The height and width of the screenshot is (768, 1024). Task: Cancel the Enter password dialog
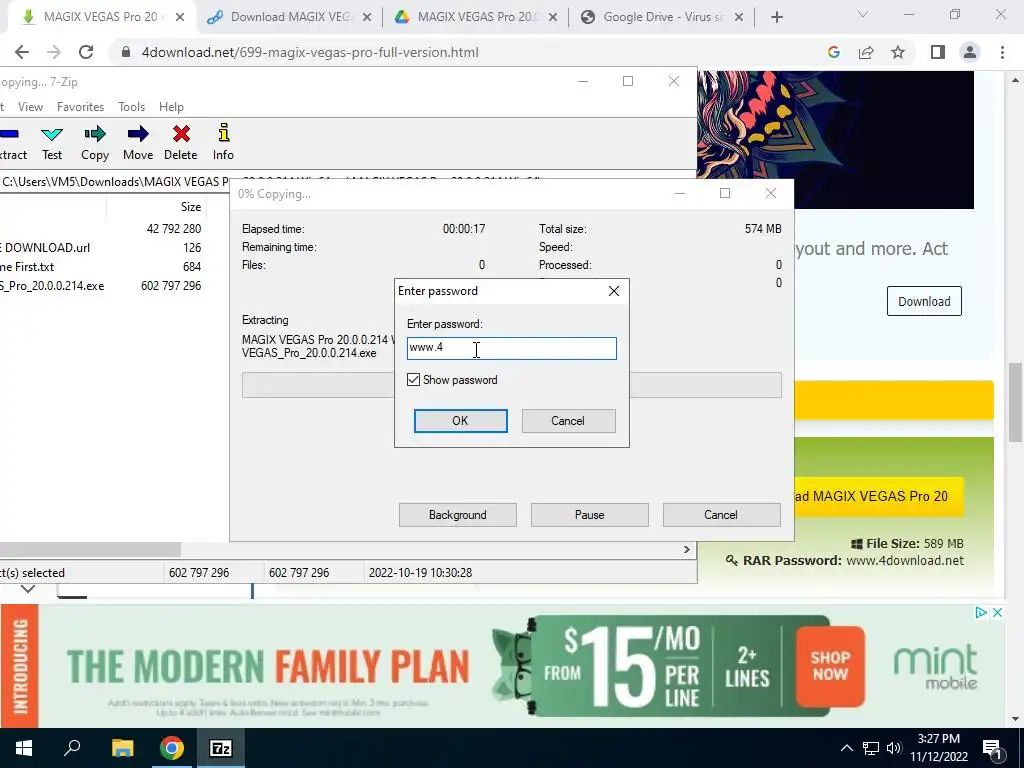click(x=568, y=421)
